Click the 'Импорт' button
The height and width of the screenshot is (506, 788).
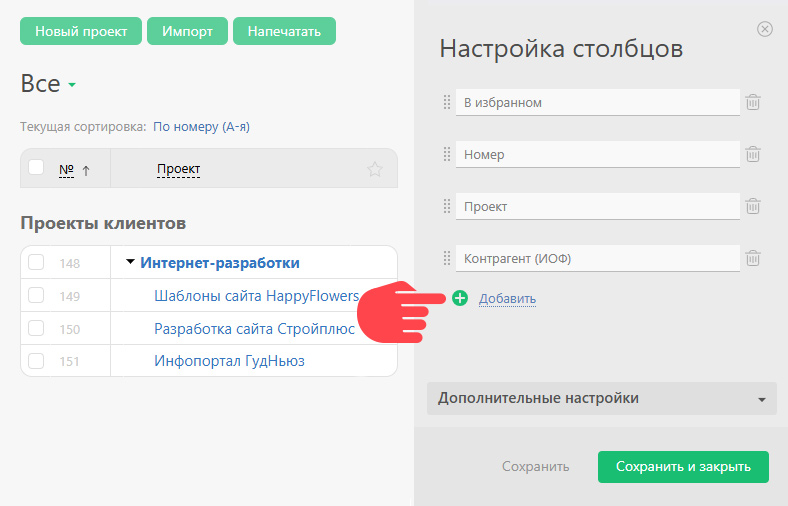[x=187, y=31]
